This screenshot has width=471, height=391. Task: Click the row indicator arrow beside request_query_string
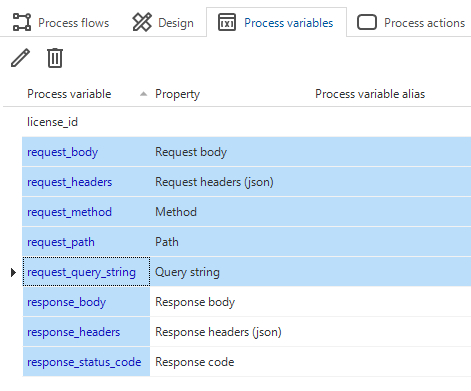click(13, 272)
